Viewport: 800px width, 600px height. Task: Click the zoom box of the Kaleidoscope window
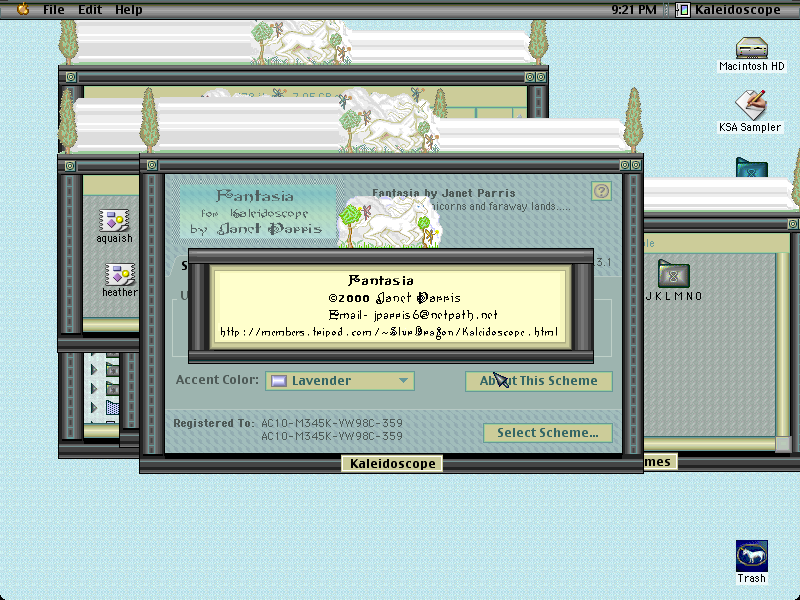(624, 165)
